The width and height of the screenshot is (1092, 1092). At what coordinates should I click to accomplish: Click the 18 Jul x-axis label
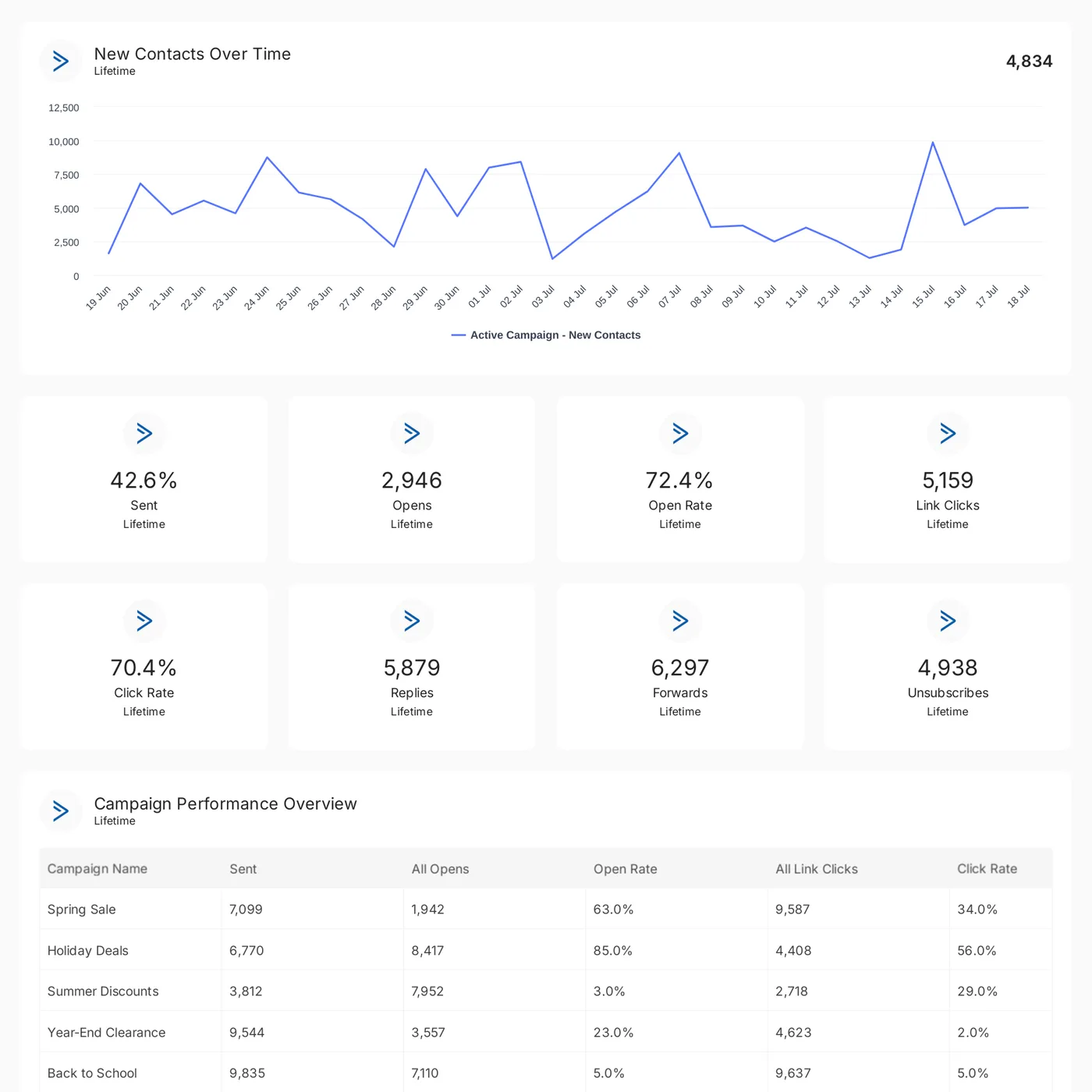tap(1019, 296)
